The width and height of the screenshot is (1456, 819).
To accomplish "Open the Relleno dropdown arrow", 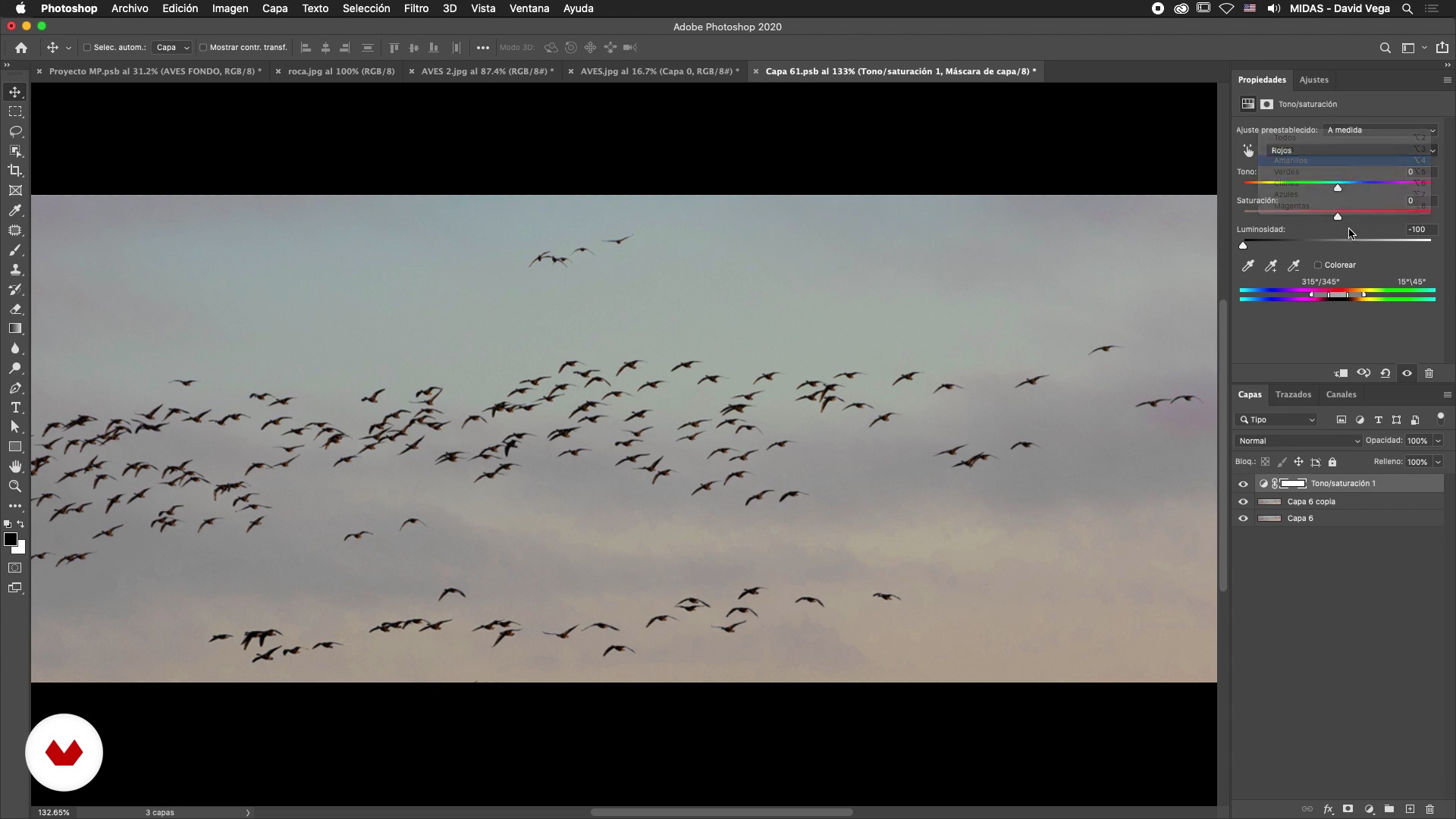I will pyautogui.click(x=1438, y=462).
